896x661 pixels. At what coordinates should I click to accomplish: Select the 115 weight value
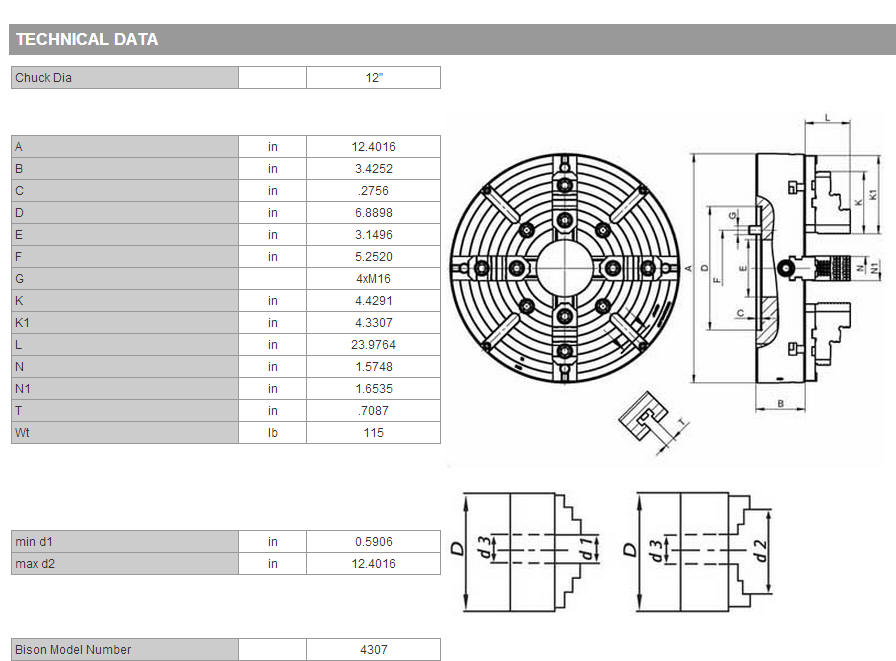click(x=373, y=432)
